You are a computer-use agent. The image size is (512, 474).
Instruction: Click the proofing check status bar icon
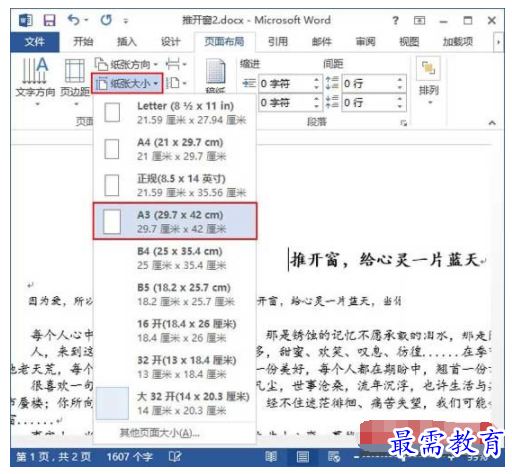(x=175, y=456)
